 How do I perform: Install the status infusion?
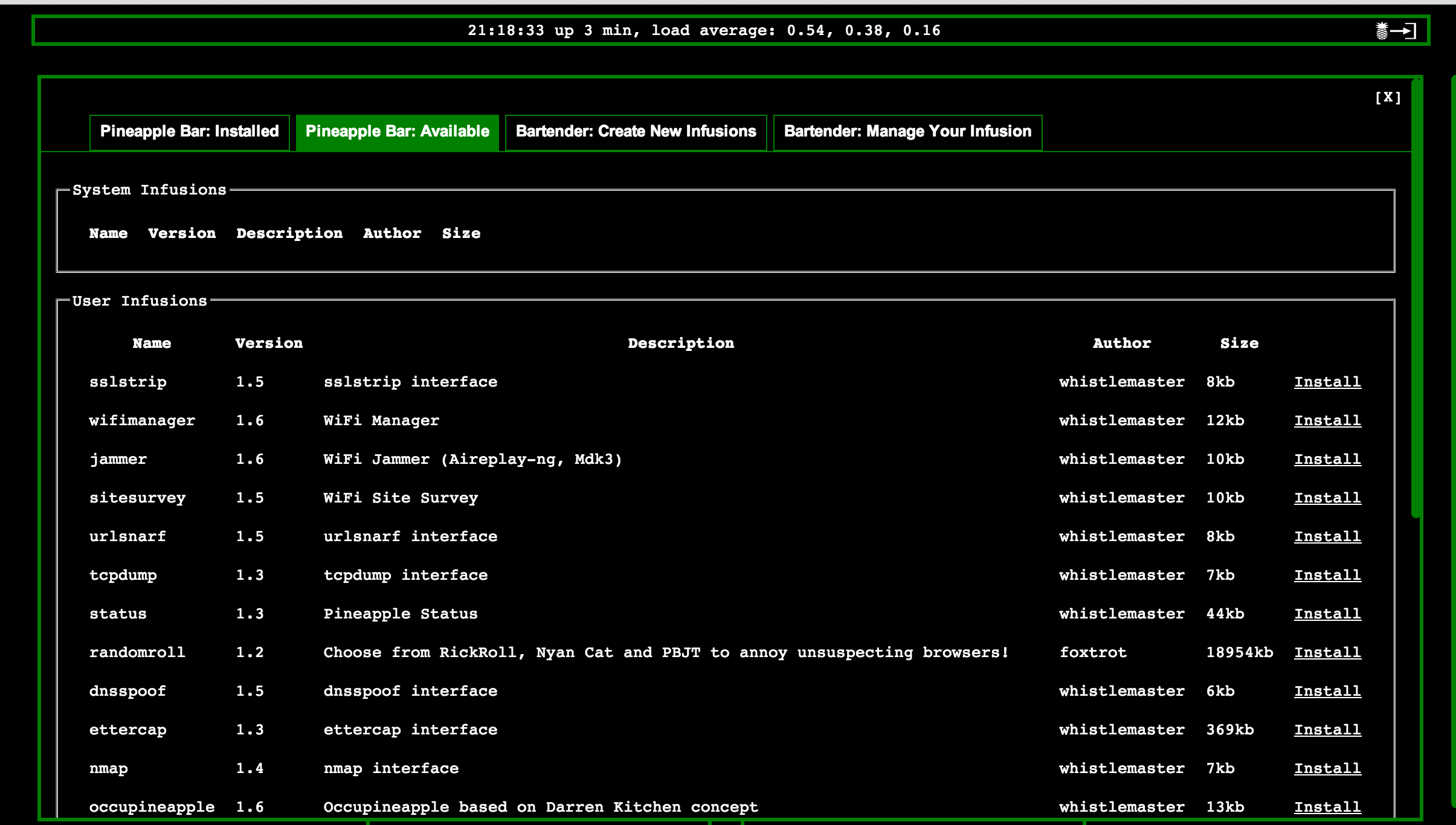click(x=1327, y=614)
